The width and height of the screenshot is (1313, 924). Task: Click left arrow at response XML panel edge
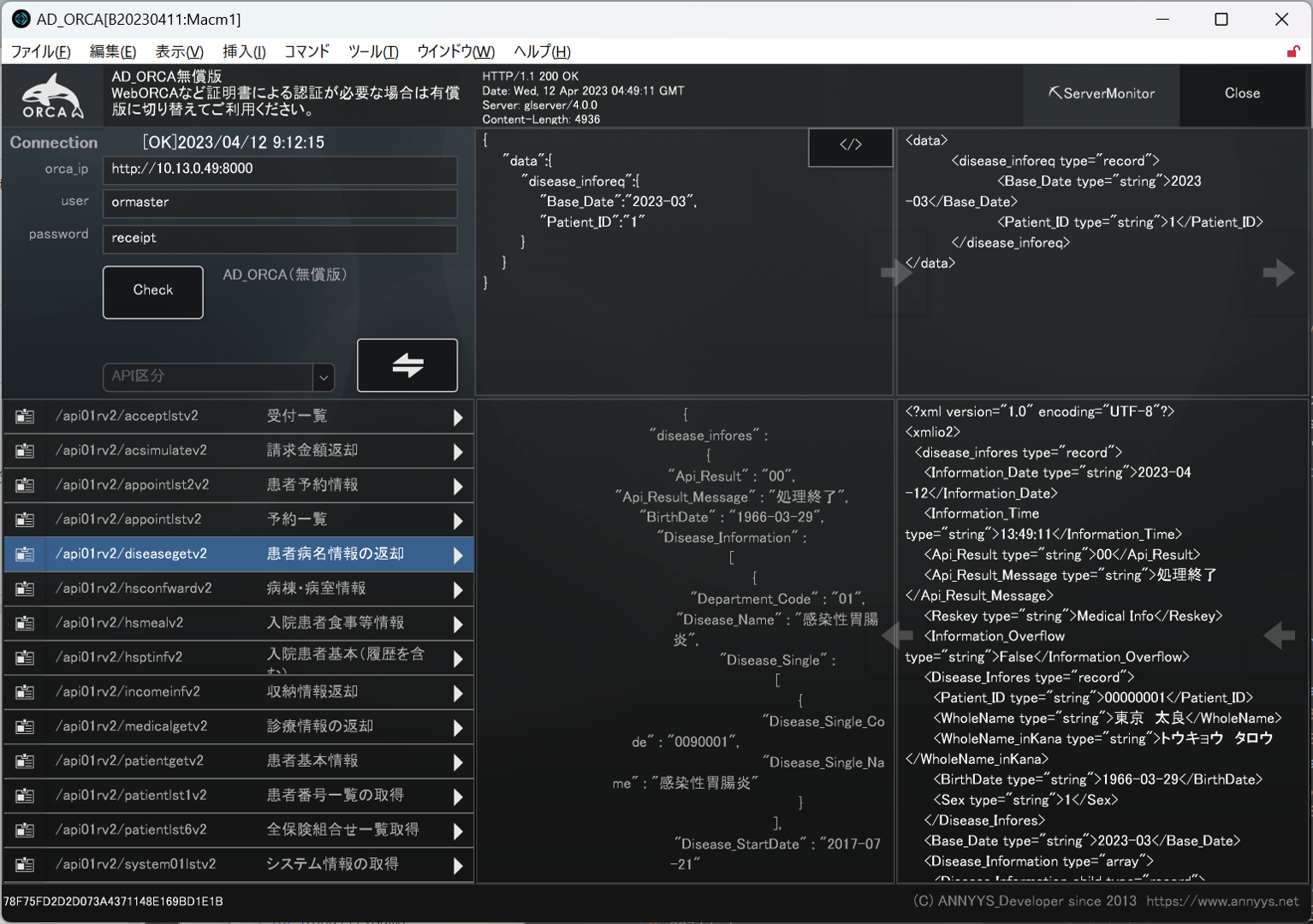(x=1279, y=635)
